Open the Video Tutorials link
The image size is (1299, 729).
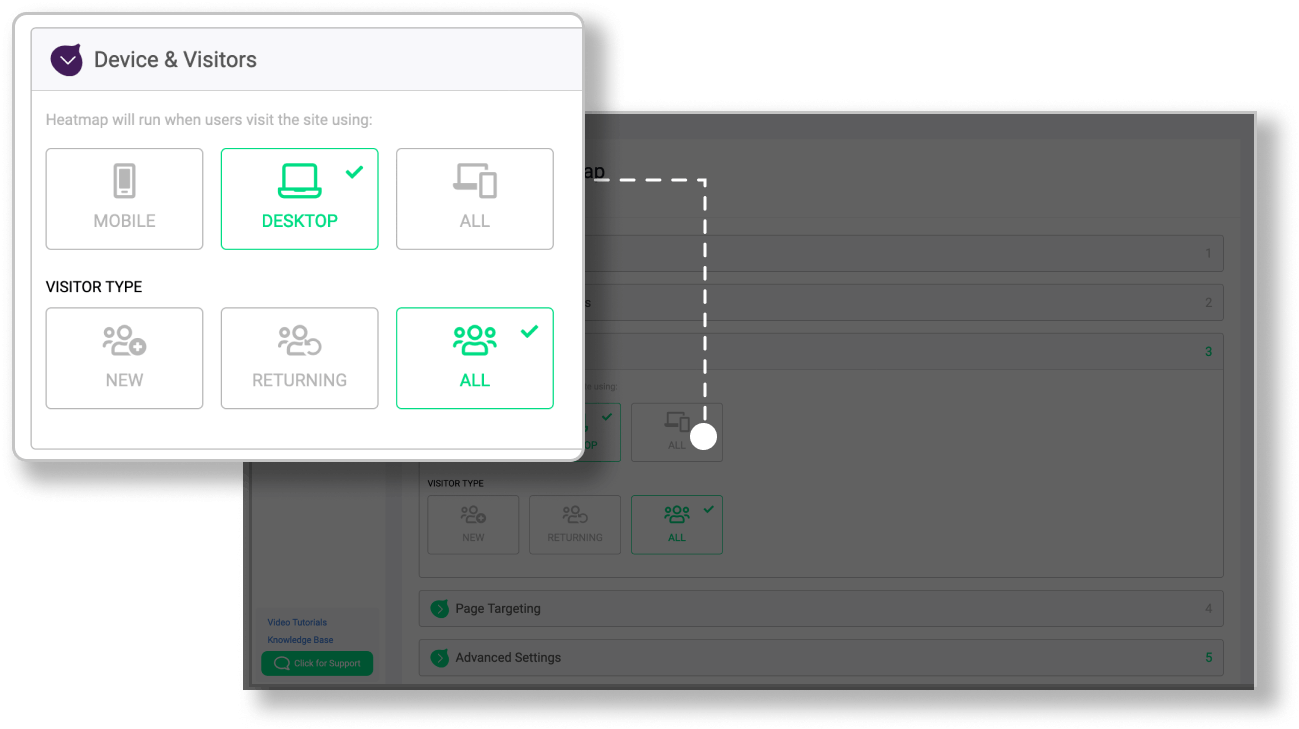point(296,622)
